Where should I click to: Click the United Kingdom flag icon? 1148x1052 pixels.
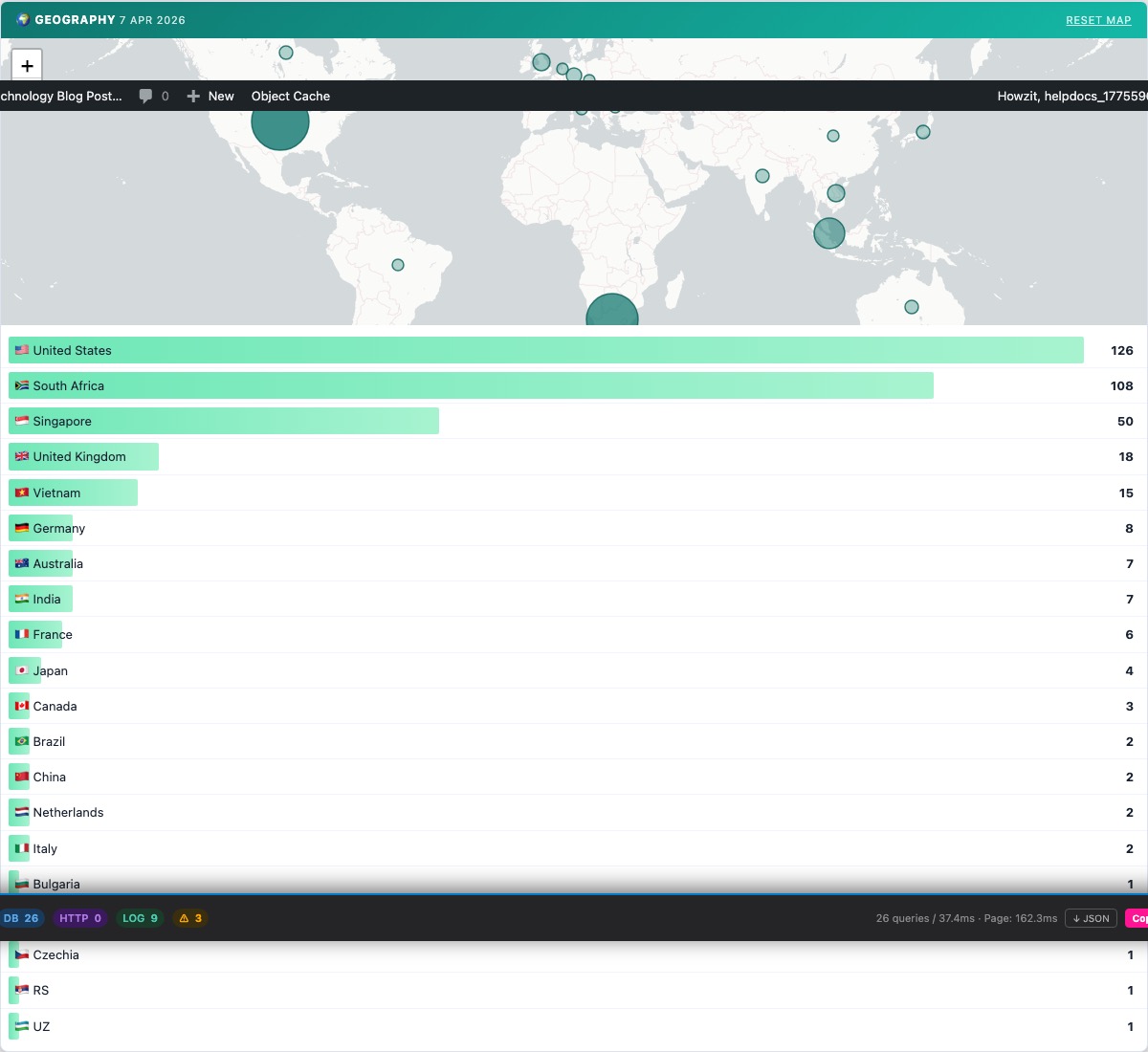[22, 457]
